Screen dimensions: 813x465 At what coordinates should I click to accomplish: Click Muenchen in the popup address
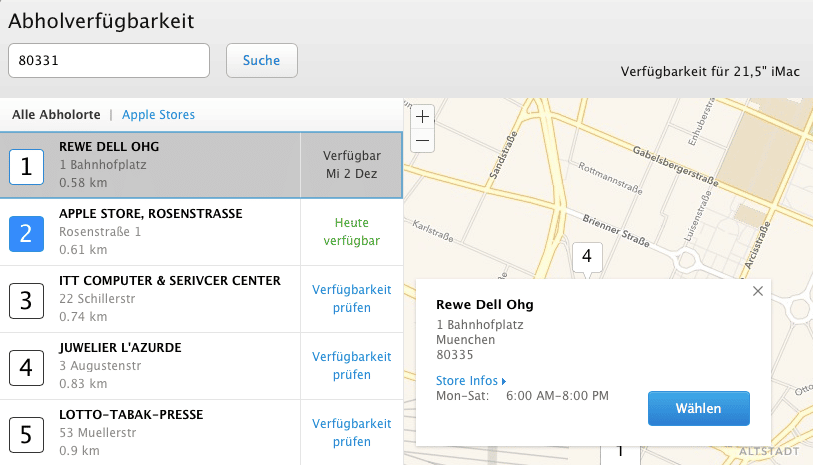[x=465, y=340]
